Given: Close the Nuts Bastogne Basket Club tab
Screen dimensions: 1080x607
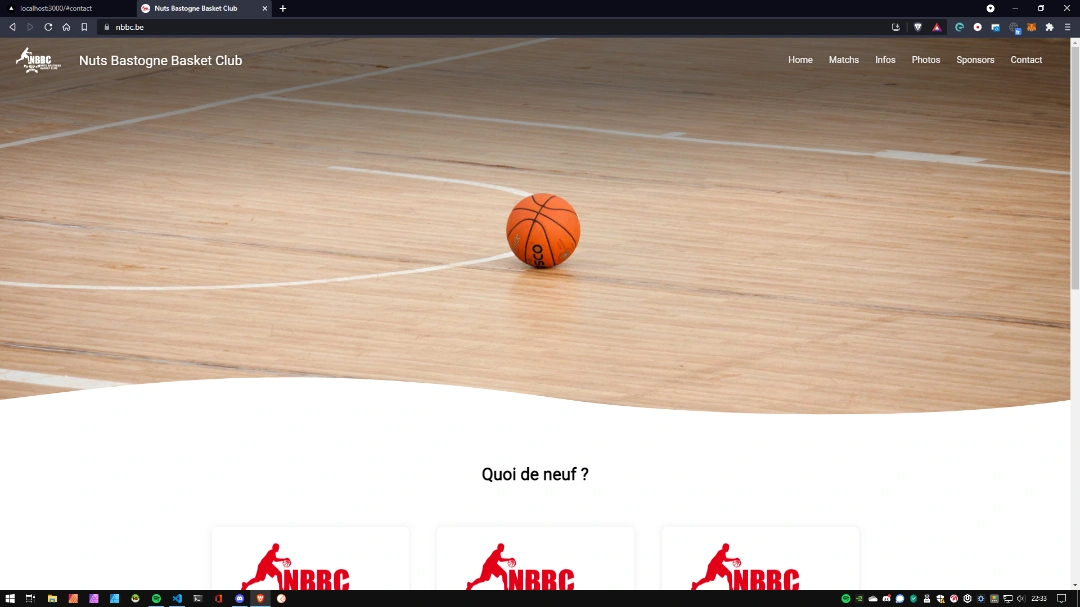Looking at the screenshot, I should (264, 8).
